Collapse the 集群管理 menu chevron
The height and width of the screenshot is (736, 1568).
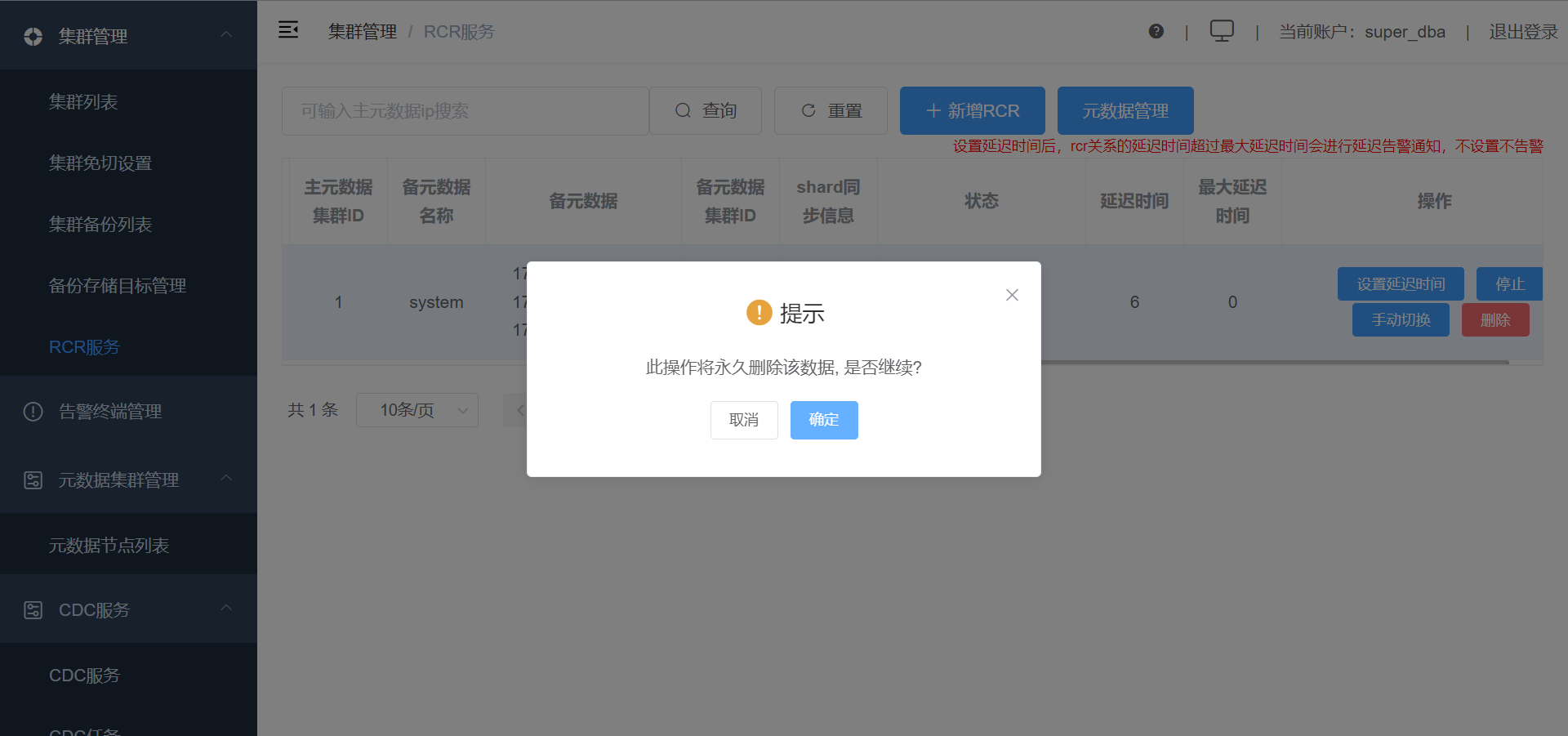226,34
